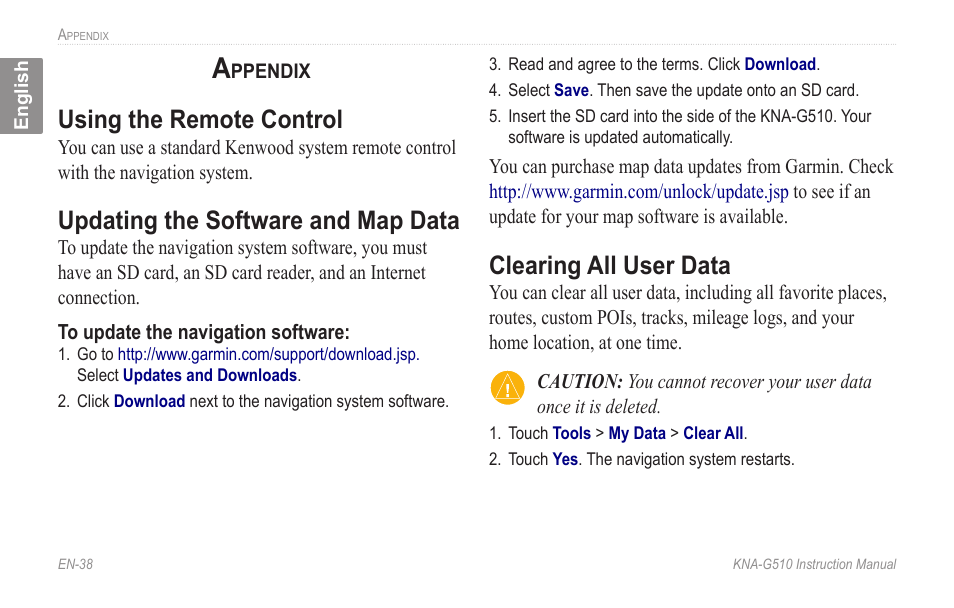Click 'You can clear all user data' paragraph
954x608 pixels.
pos(688,318)
